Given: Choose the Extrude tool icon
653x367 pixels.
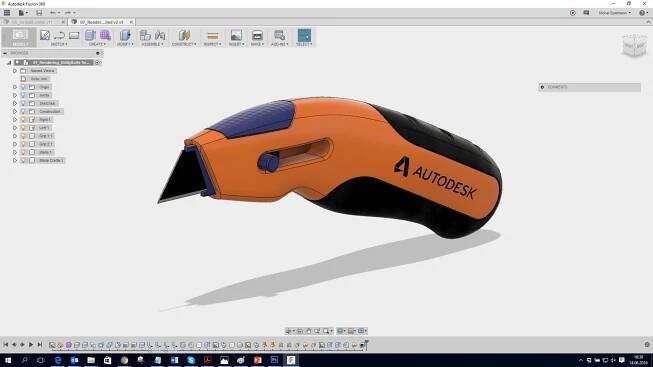Looking at the screenshot, I should [x=90, y=35].
